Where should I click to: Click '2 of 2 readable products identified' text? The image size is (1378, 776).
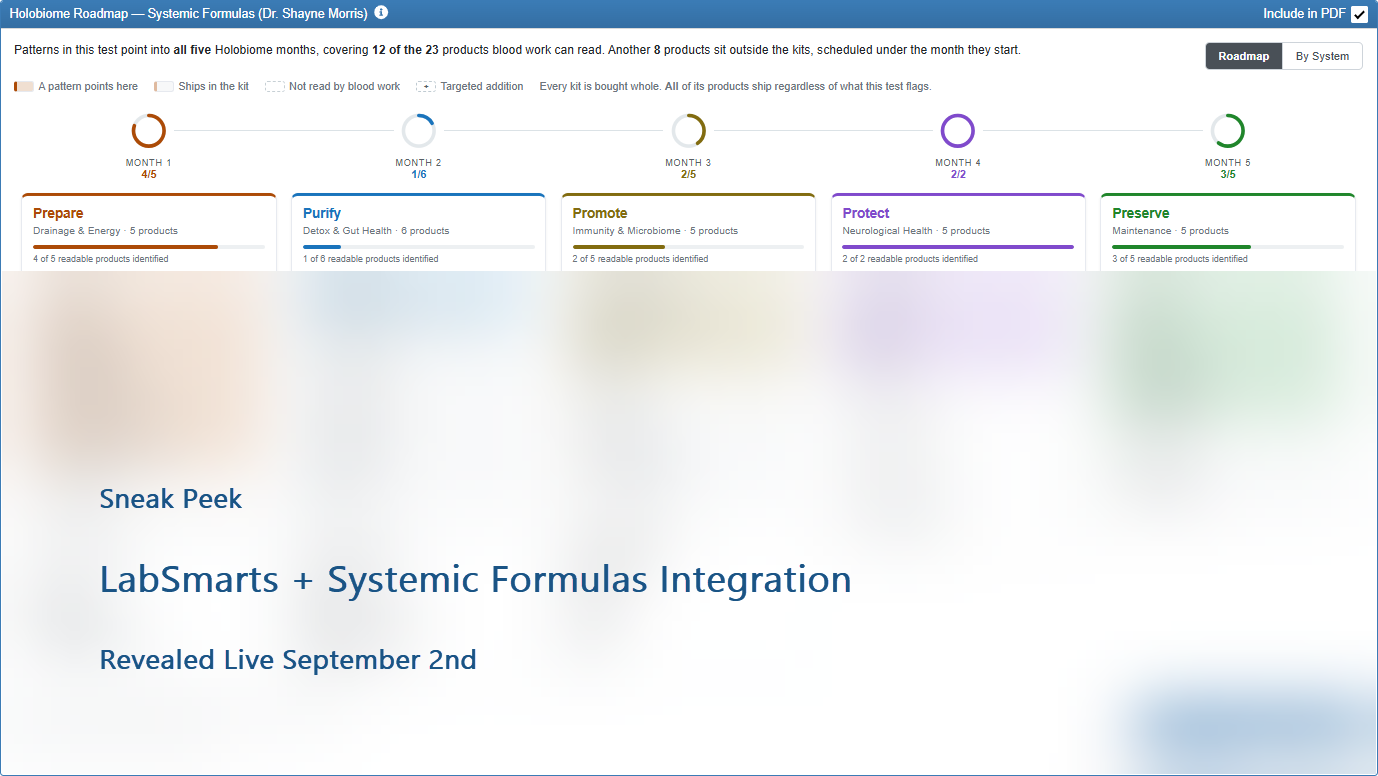coord(911,259)
